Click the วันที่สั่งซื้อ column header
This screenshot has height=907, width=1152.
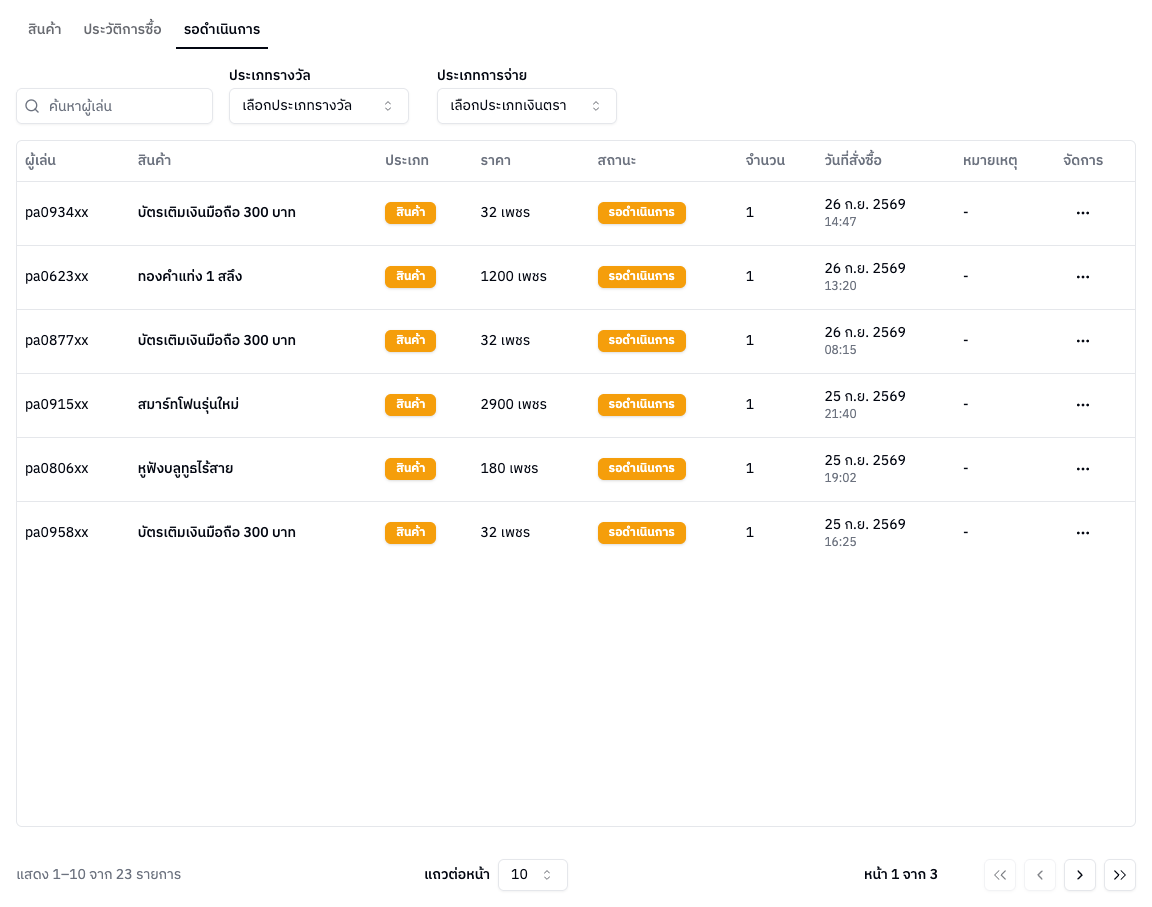(x=853, y=160)
